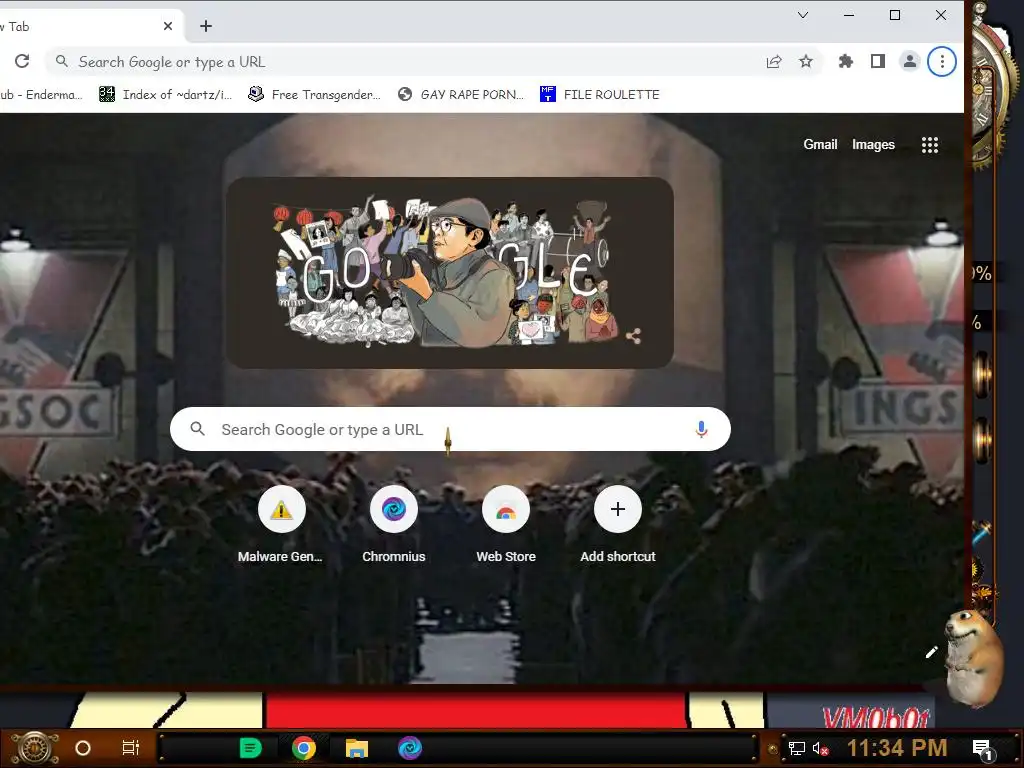Open a new tab with plus button
The width and height of the screenshot is (1024, 768).
(206, 26)
